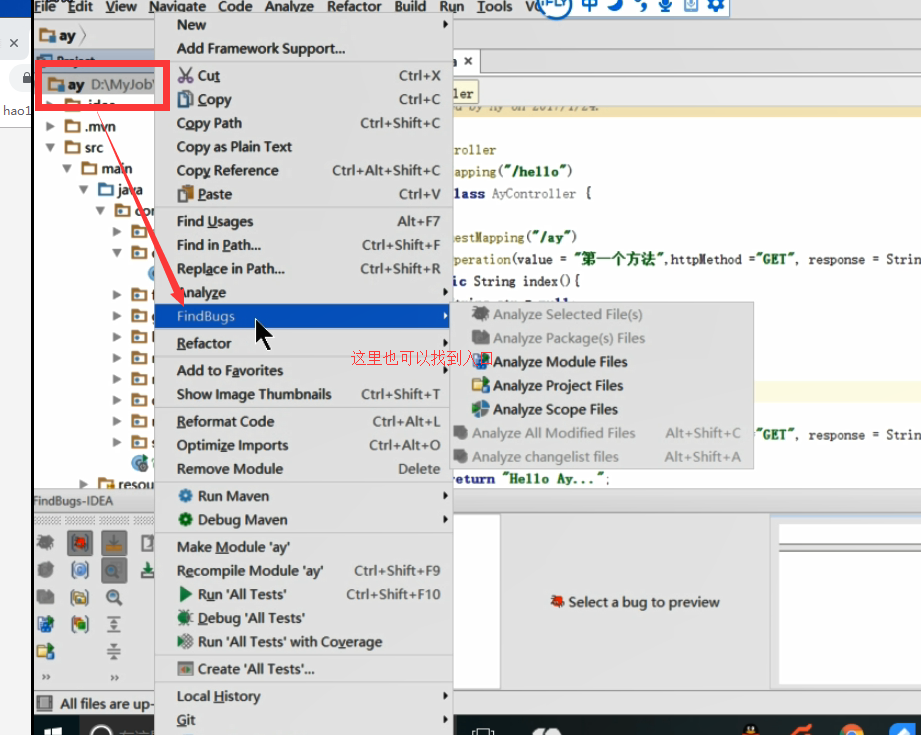Toggle group by bug category in FindBugs panel
The image size is (921, 735).
pyautogui.click(x=80, y=543)
